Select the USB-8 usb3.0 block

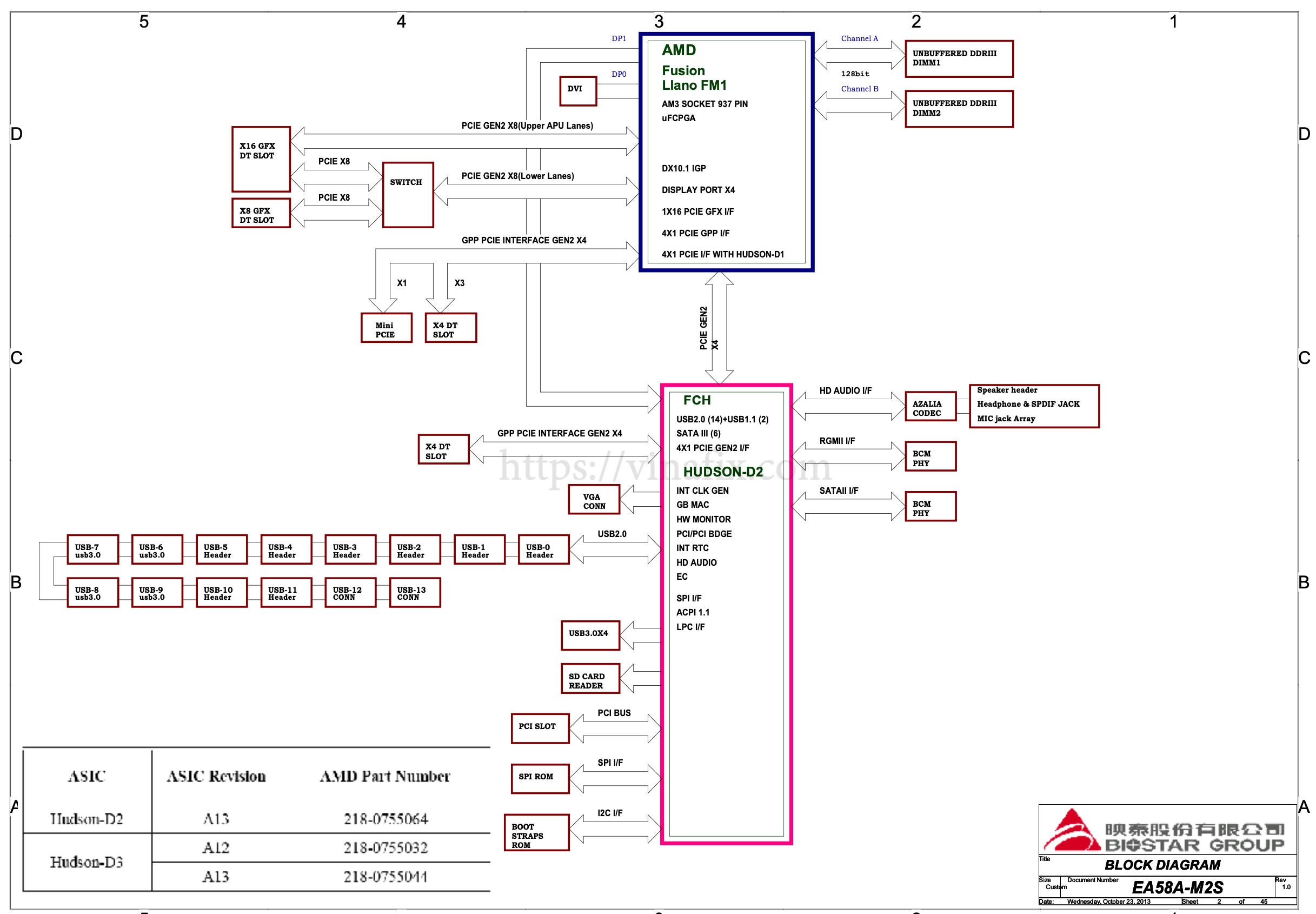[93, 592]
